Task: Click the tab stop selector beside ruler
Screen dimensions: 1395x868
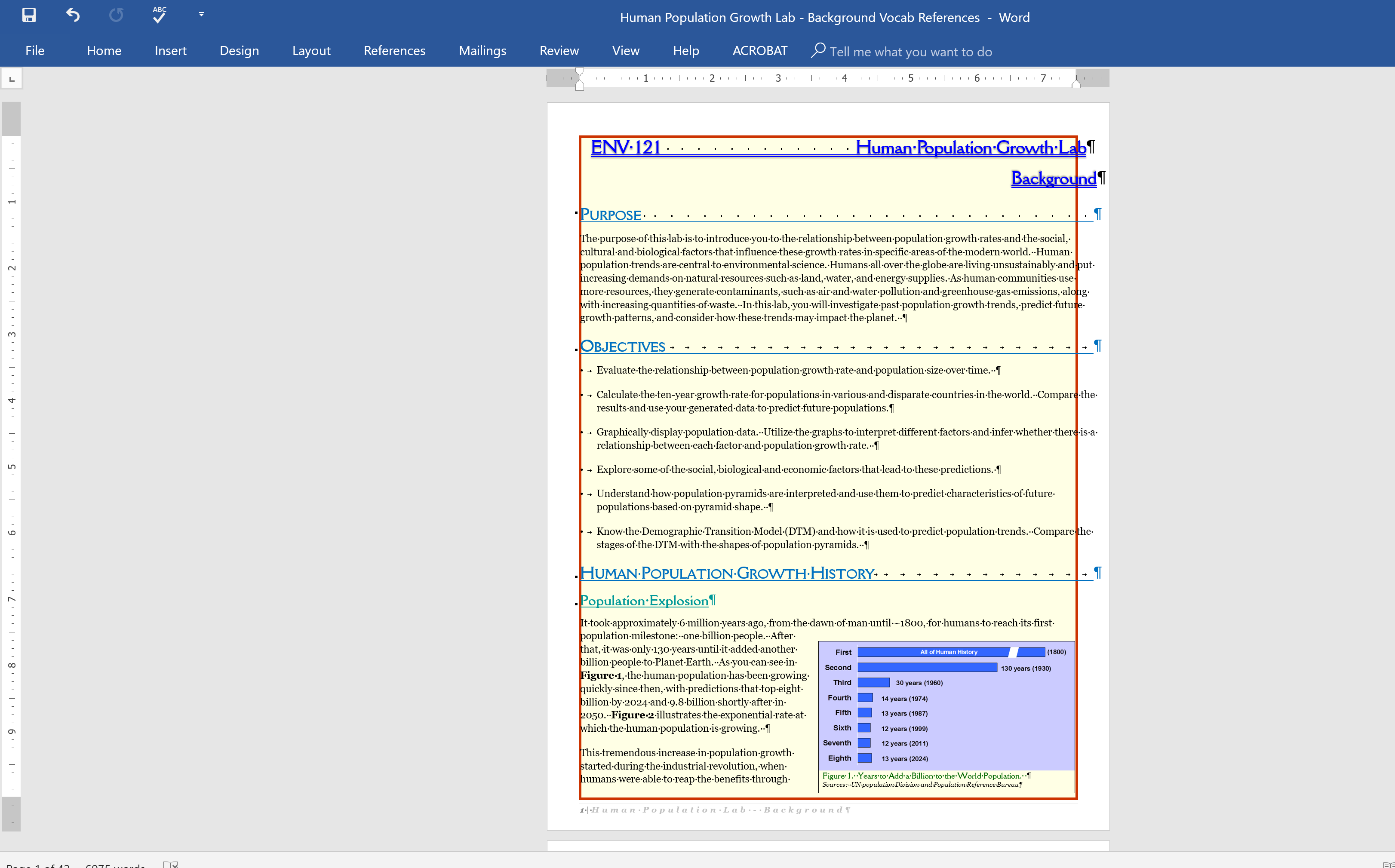Action: pos(12,79)
